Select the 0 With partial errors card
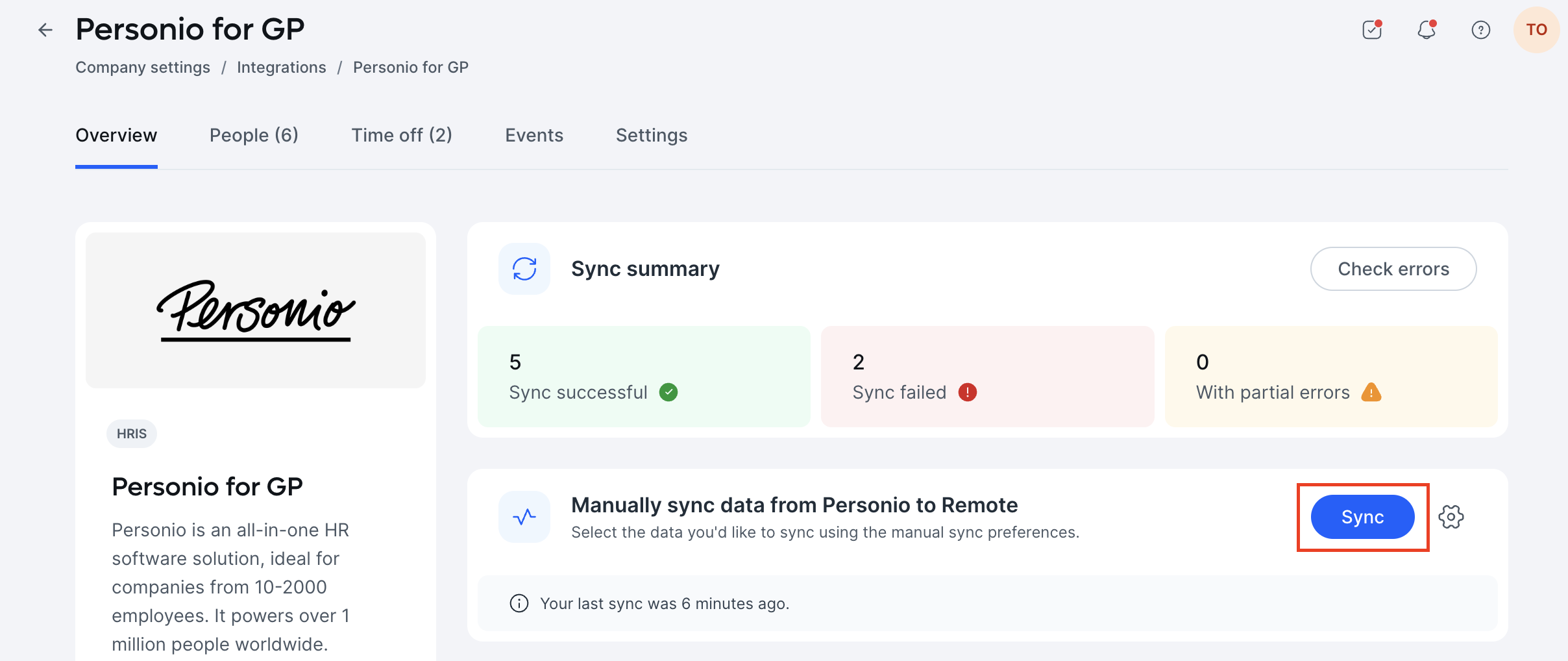1568x661 pixels. (1331, 377)
